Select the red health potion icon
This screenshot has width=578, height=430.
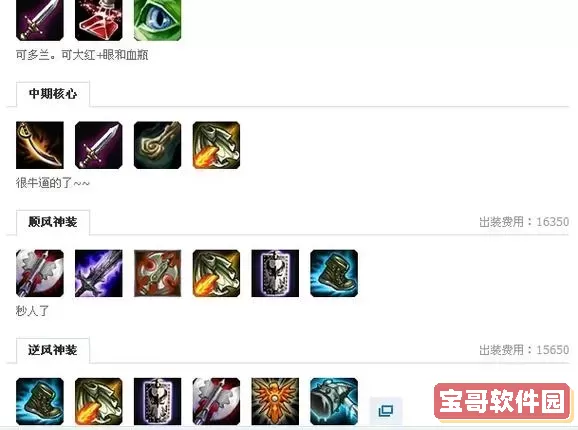(x=98, y=20)
